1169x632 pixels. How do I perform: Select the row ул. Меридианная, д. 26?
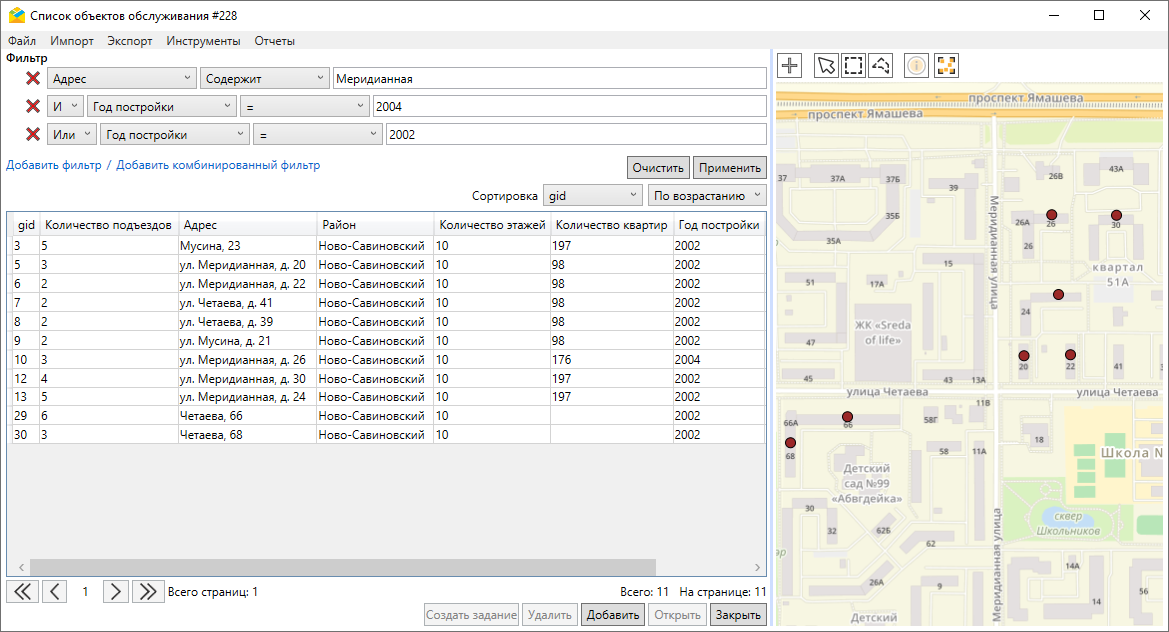(242, 360)
